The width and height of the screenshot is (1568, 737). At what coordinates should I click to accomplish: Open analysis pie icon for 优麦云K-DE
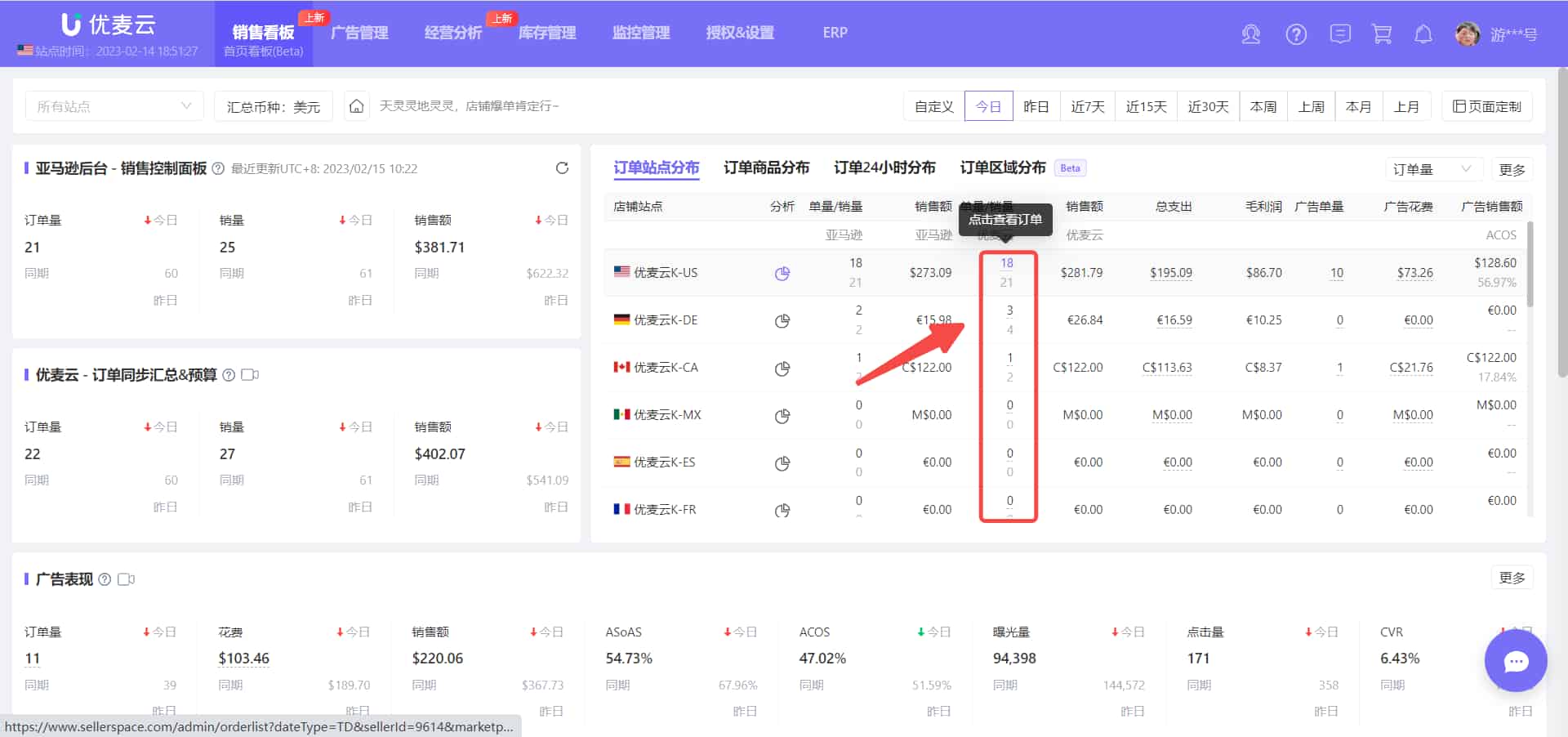[782, 320]
